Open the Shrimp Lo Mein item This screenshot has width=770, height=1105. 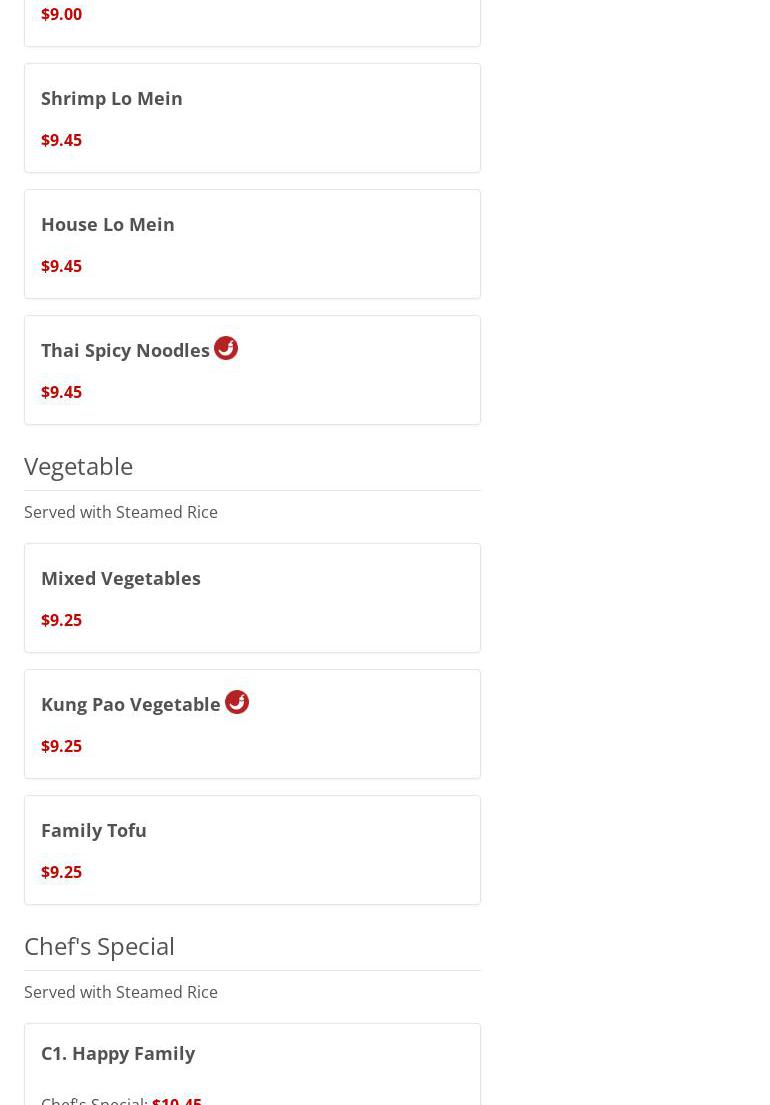[112, 98]
